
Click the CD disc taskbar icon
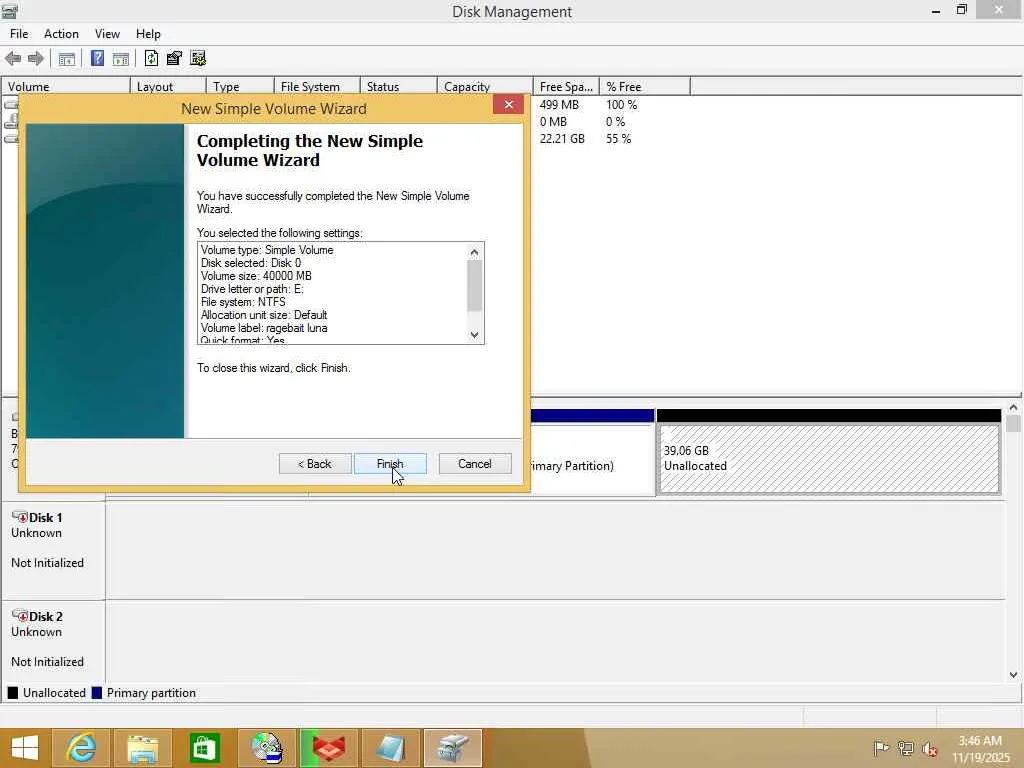tap(266, 748)
